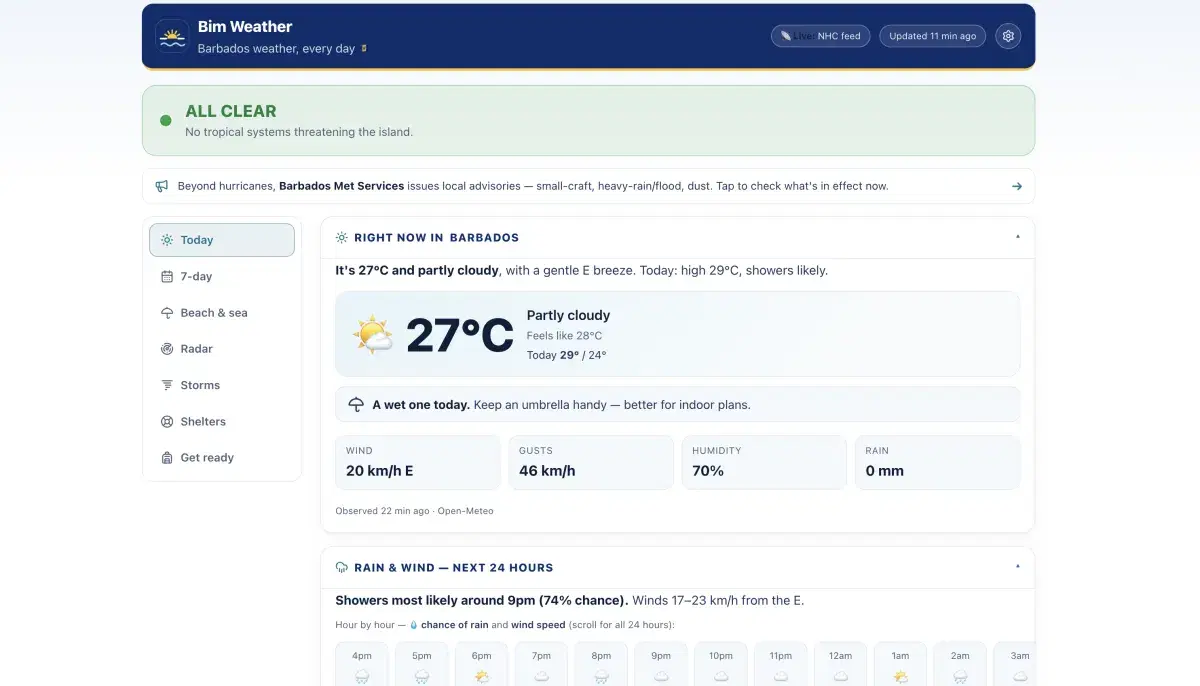Select the 11pm hourly card
This screenshot has height=686, width=1200.
click(x=781, y=664)
